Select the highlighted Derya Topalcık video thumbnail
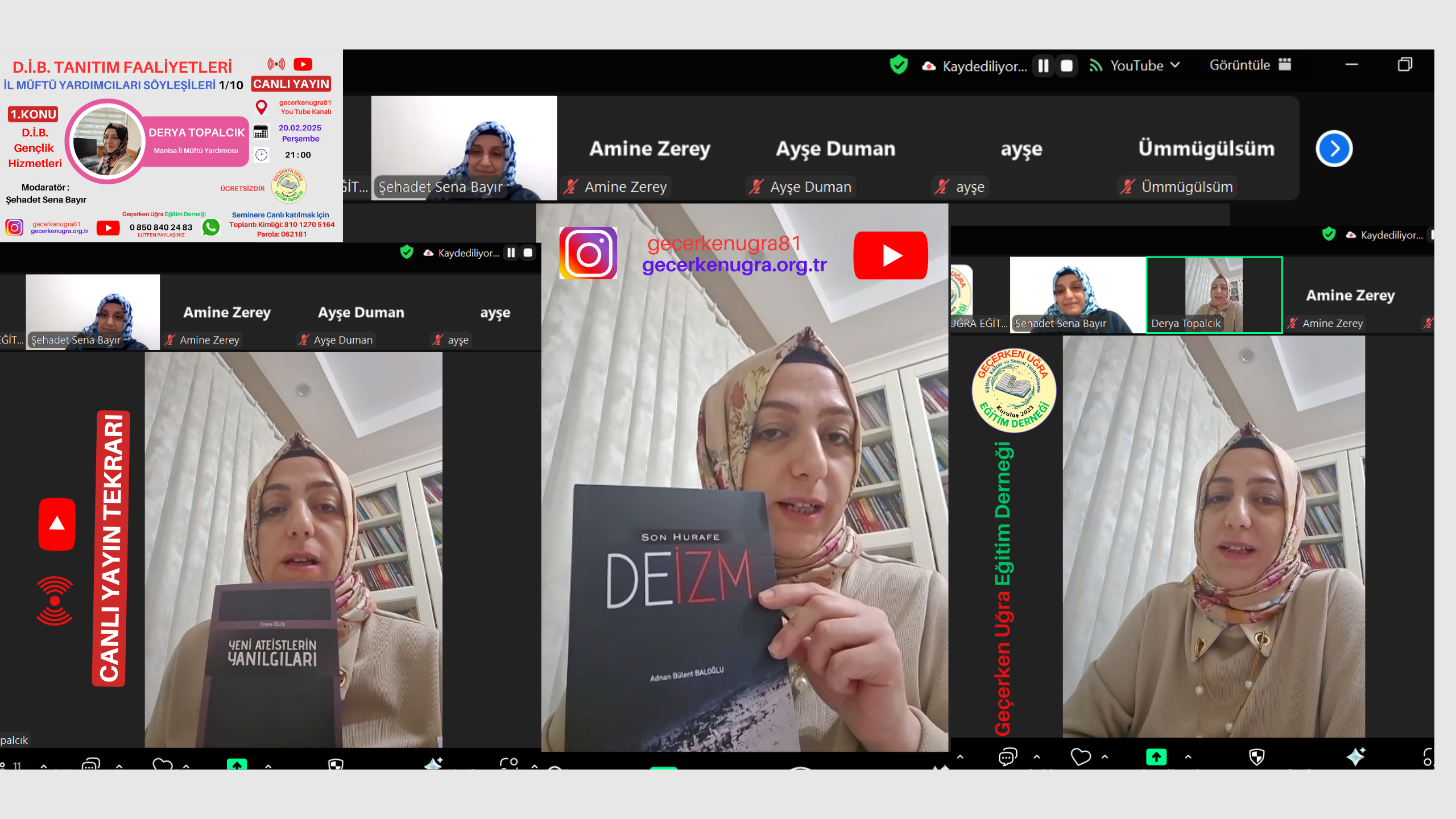 (1214, 295)
